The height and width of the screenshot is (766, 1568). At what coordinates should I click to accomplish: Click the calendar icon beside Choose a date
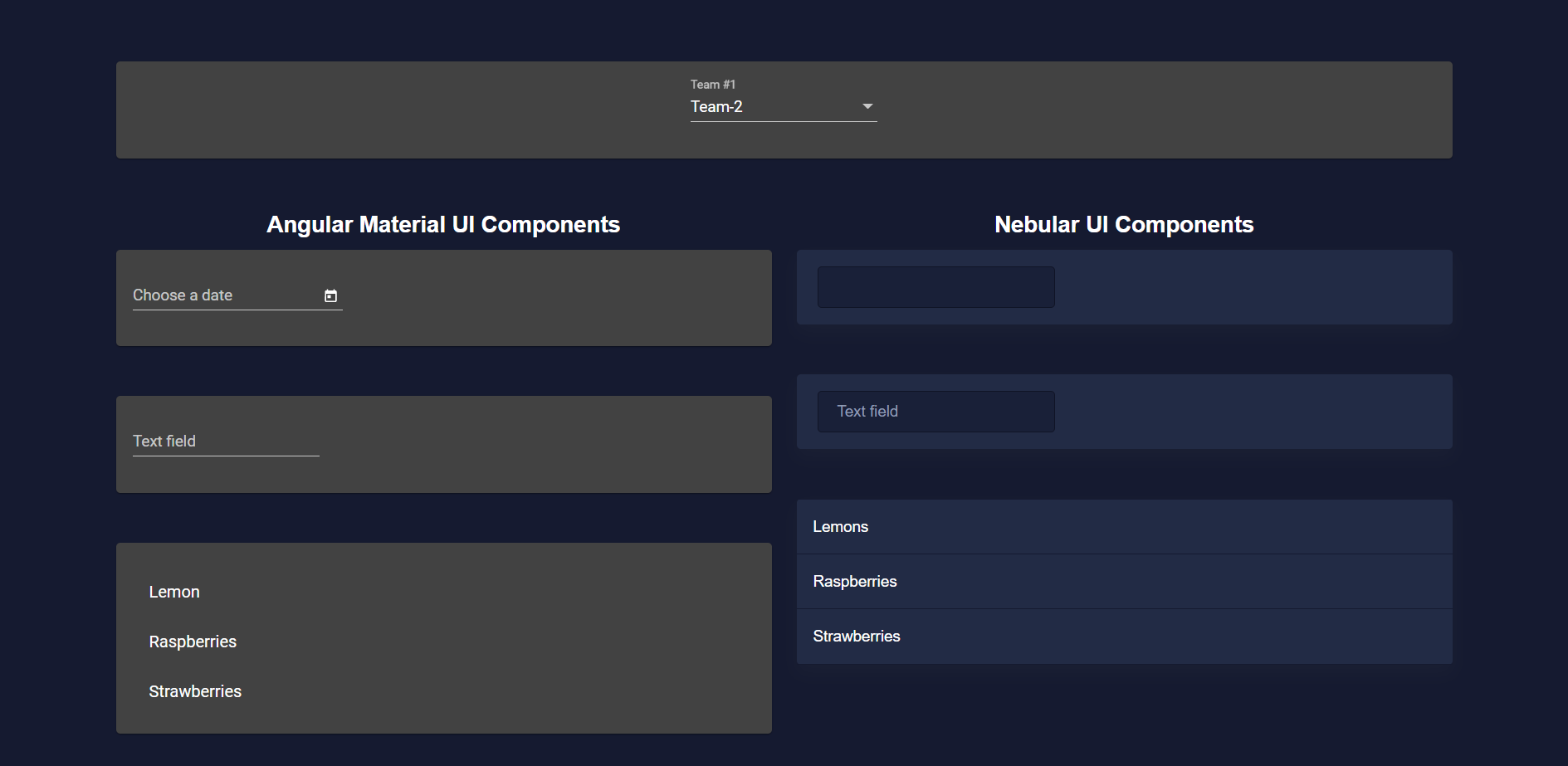331,295
